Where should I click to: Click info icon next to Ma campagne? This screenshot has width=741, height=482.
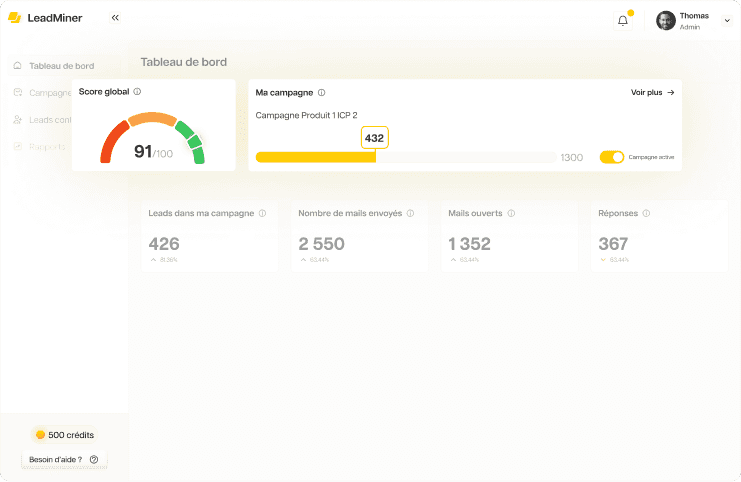coord(321,93)
